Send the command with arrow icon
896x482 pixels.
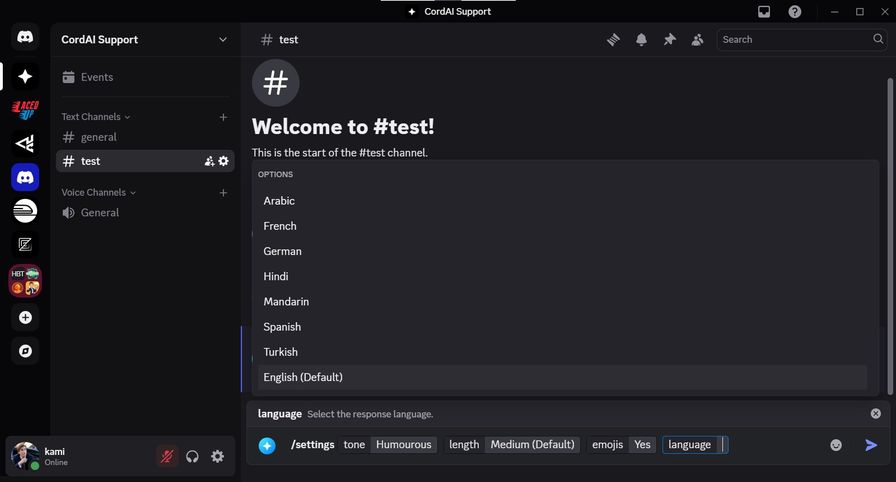point(871,445)
